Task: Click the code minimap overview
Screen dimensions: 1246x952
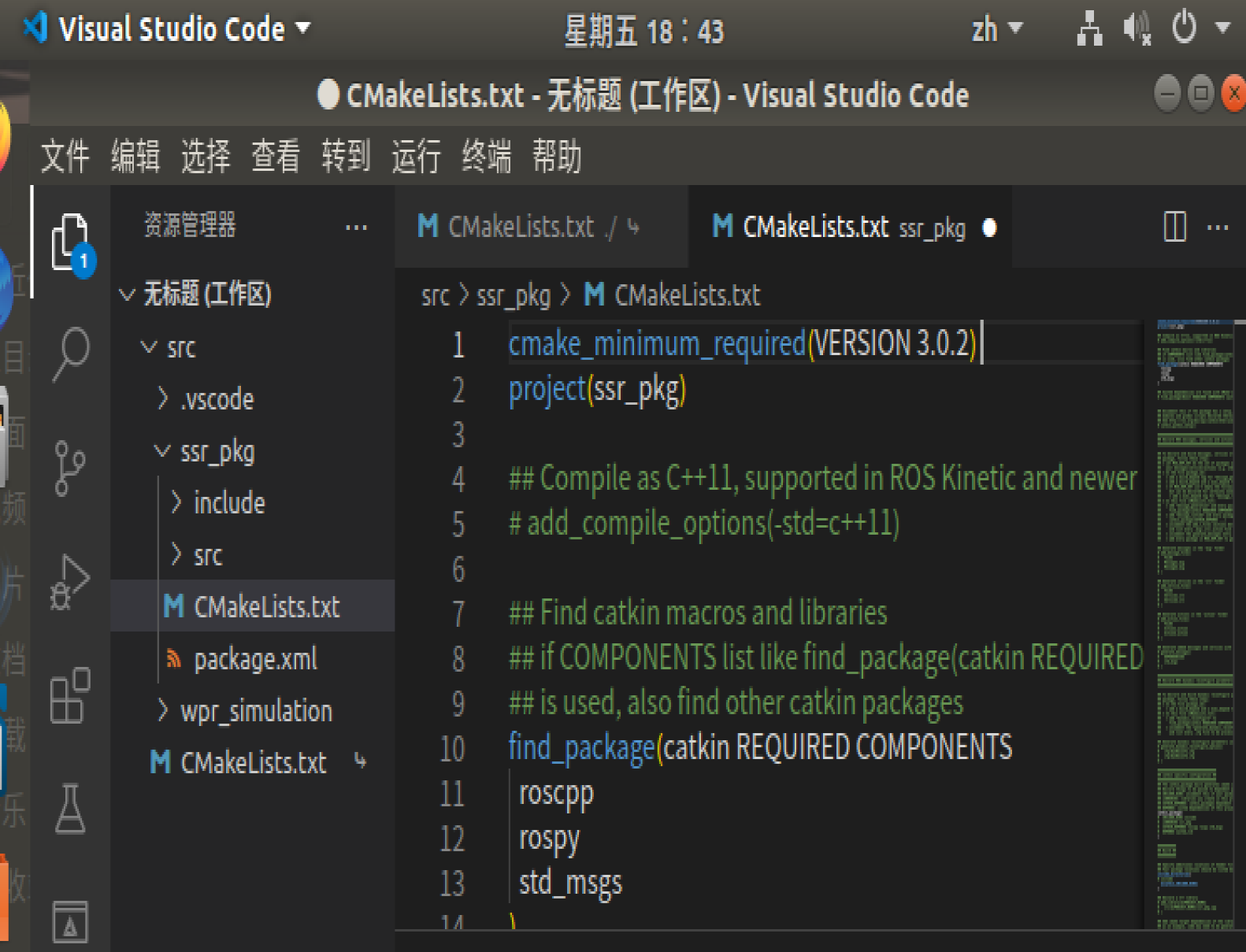Action: pos(1195,624)
